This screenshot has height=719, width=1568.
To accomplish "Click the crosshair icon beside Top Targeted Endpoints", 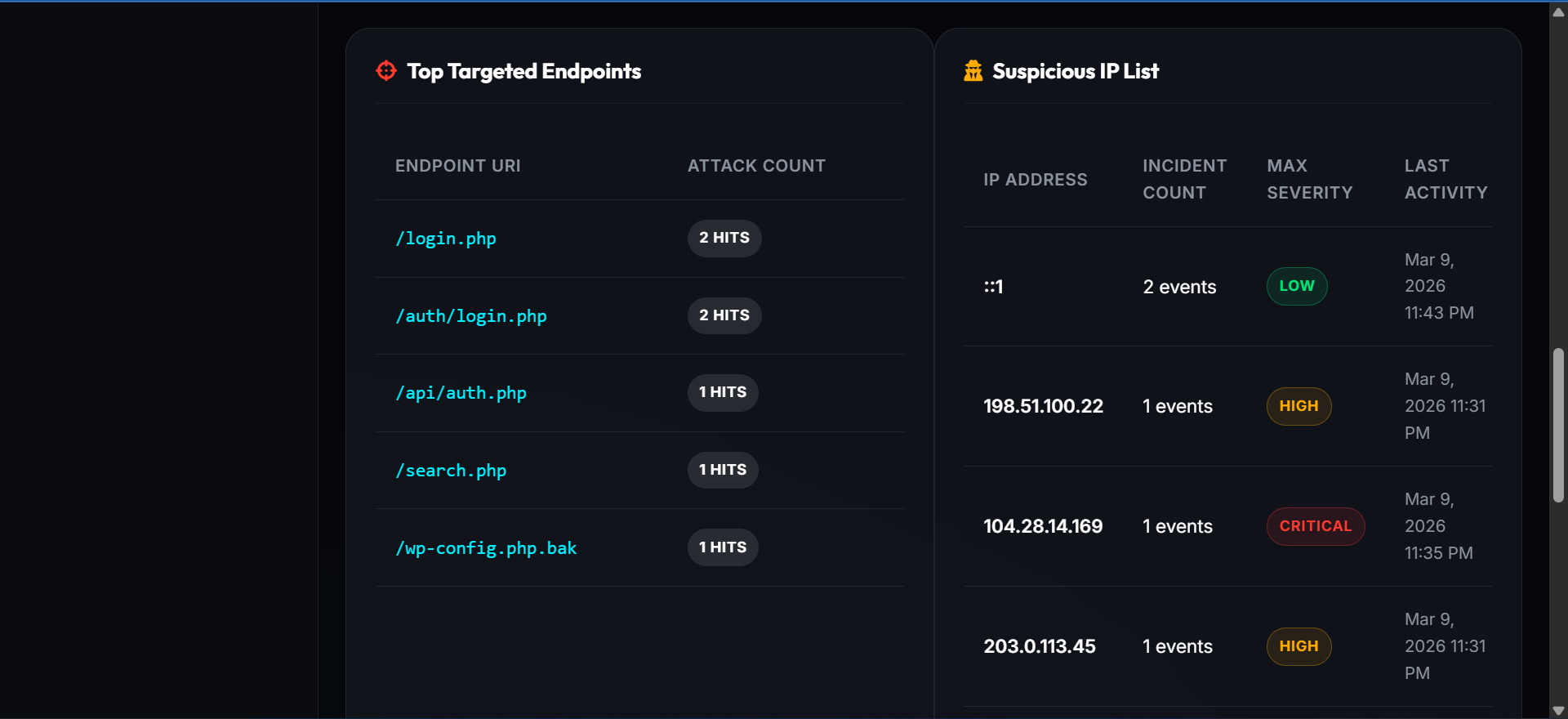I will pyautogui.click(x=386, y=71).
